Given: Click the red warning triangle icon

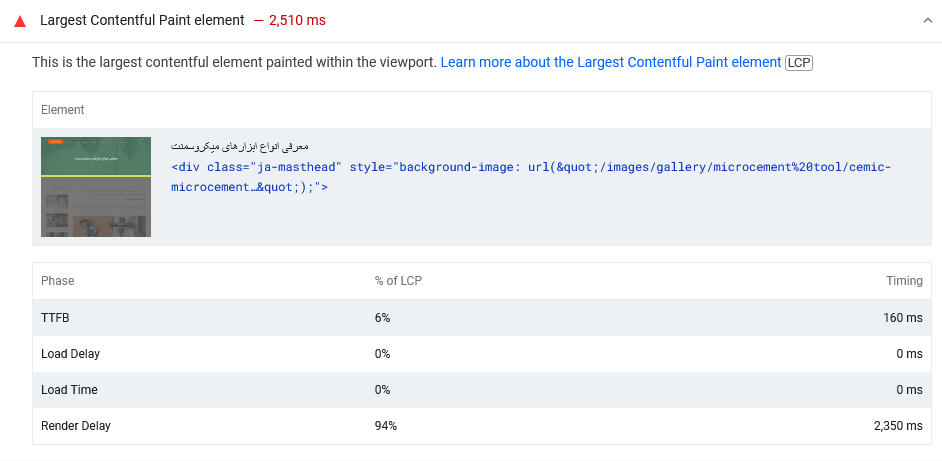Looking at the screenshot, I should coord(20,21).
